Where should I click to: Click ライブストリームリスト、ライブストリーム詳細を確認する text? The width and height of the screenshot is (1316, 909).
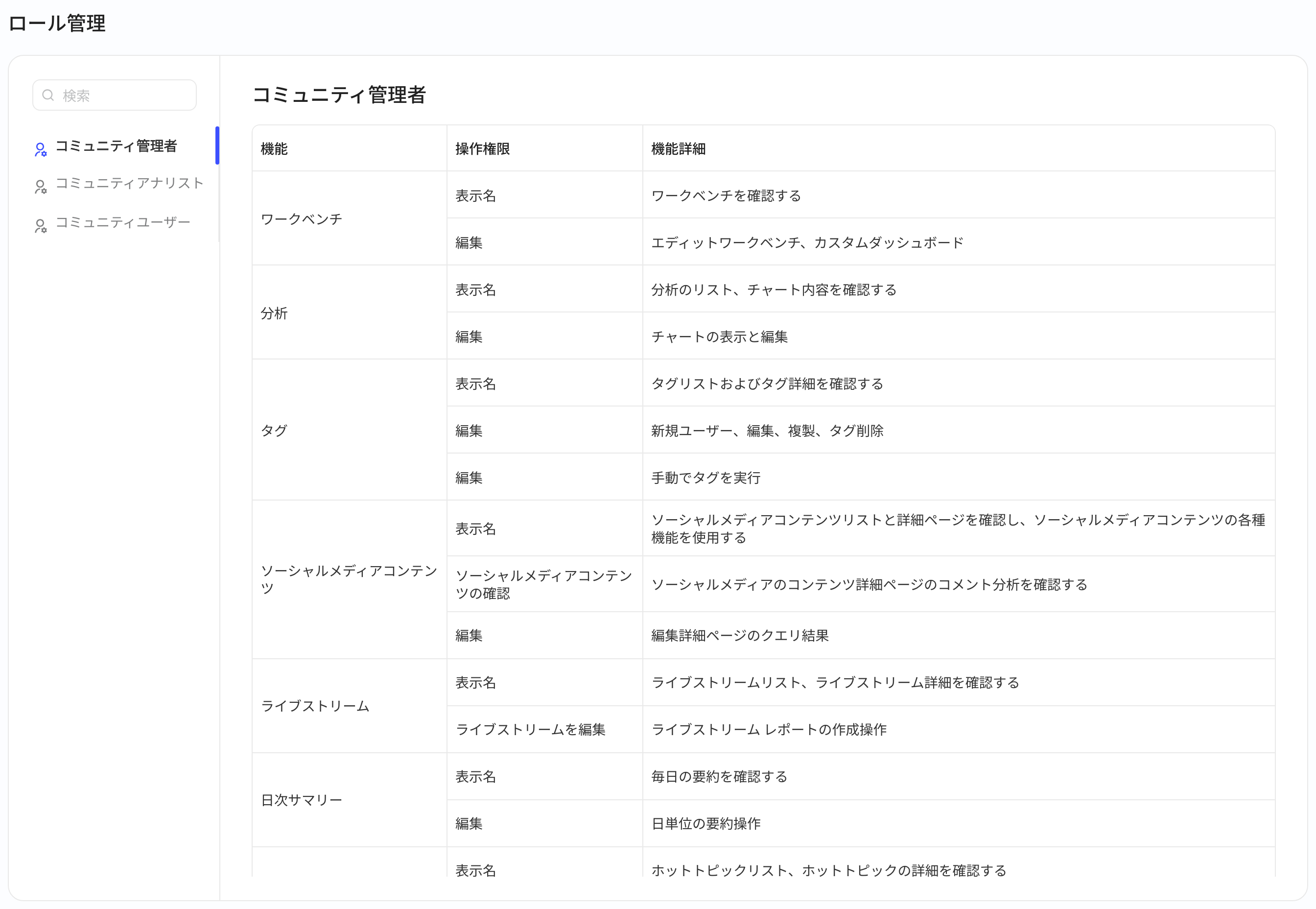tap(835, 682)
